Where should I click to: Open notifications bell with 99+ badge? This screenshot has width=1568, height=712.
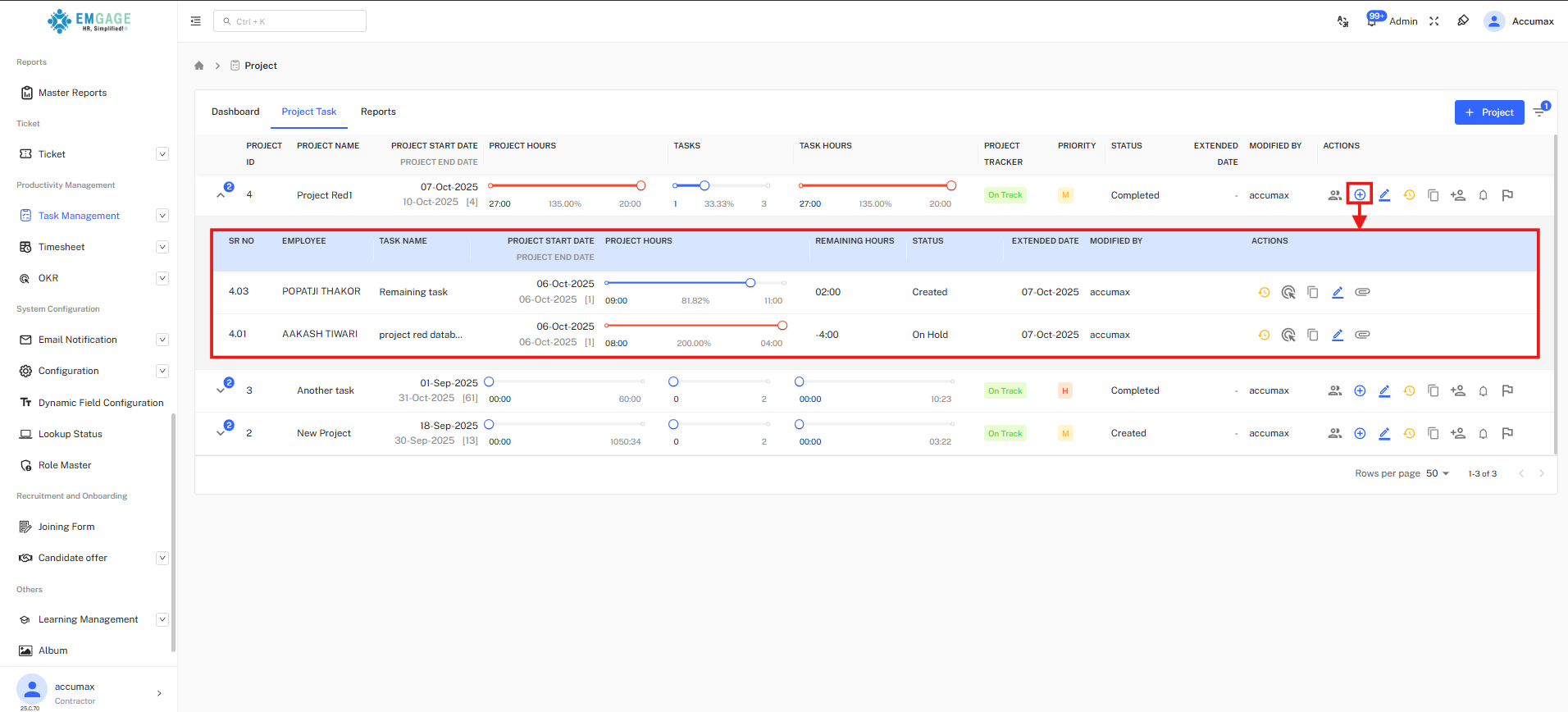click(1372, 21)
